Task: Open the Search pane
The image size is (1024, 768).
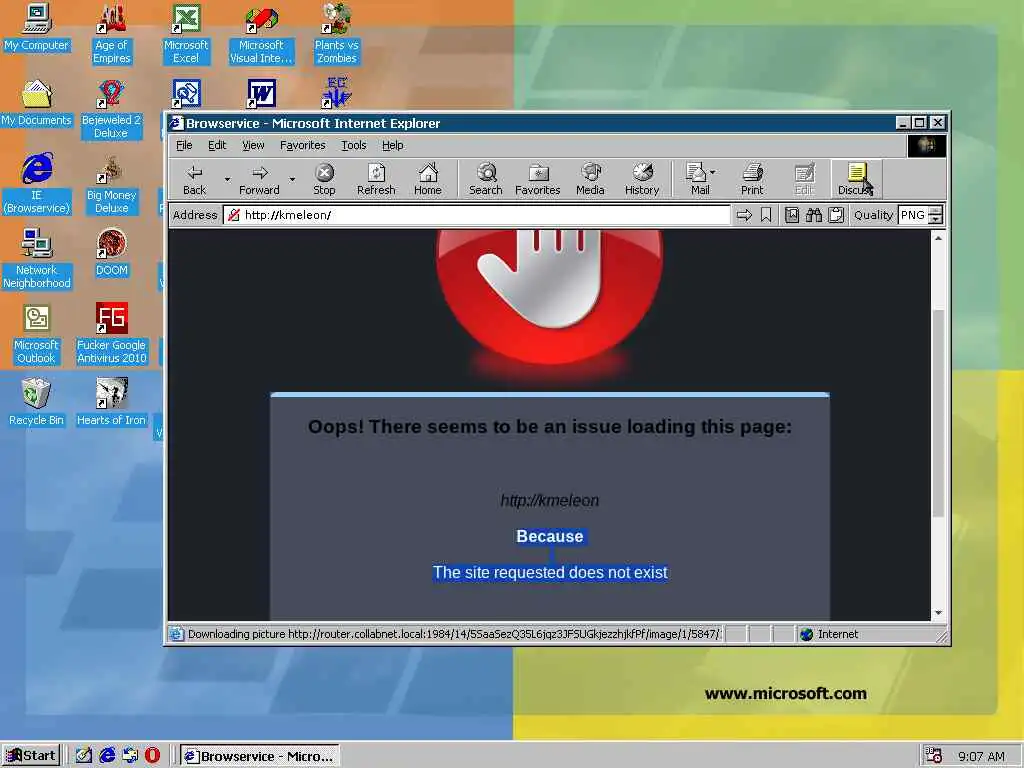Action: (486, 179)
